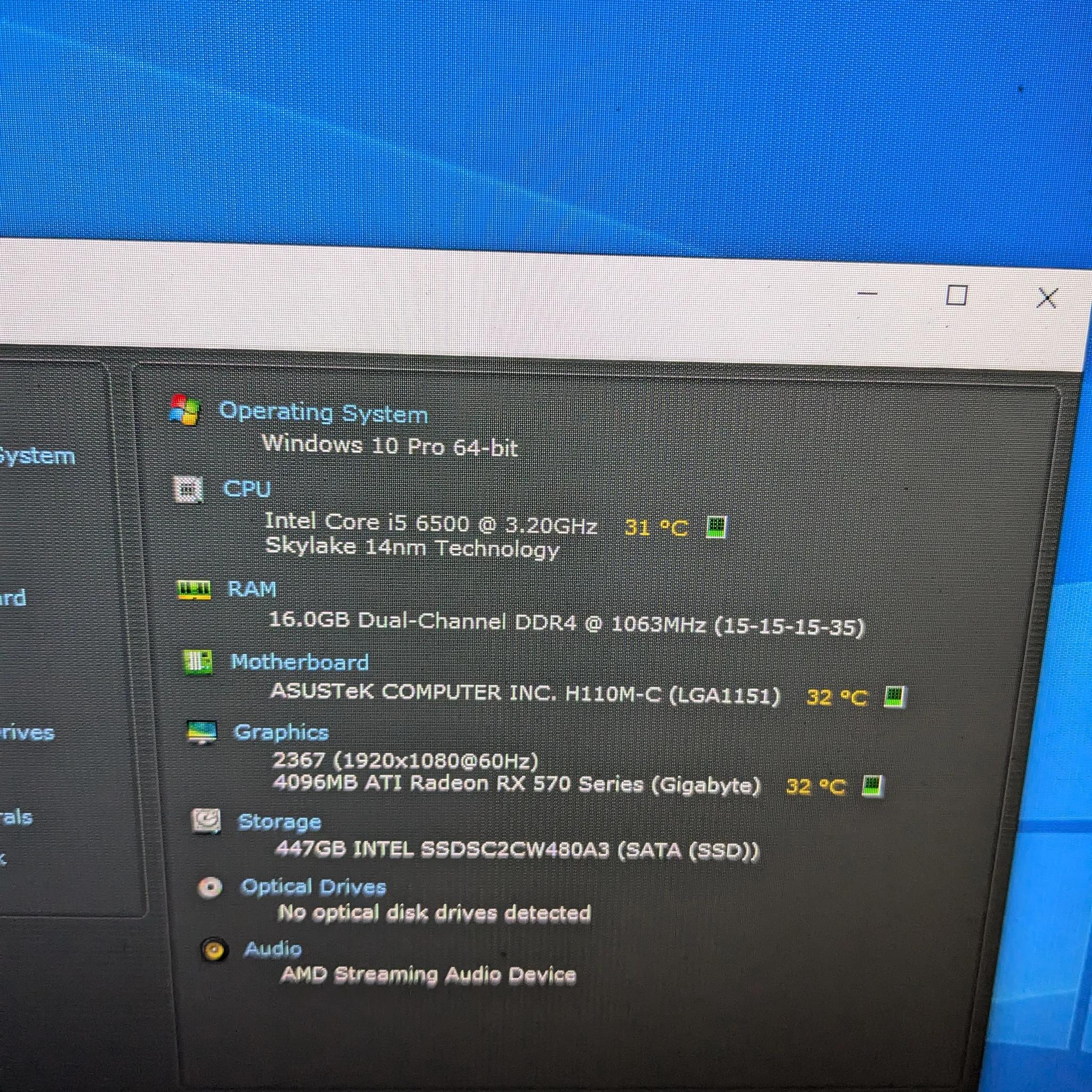Click the 4096MB ATI Radeon RX 570 line
This screenshot has width=1092, height=1092.
pos(517,784)
